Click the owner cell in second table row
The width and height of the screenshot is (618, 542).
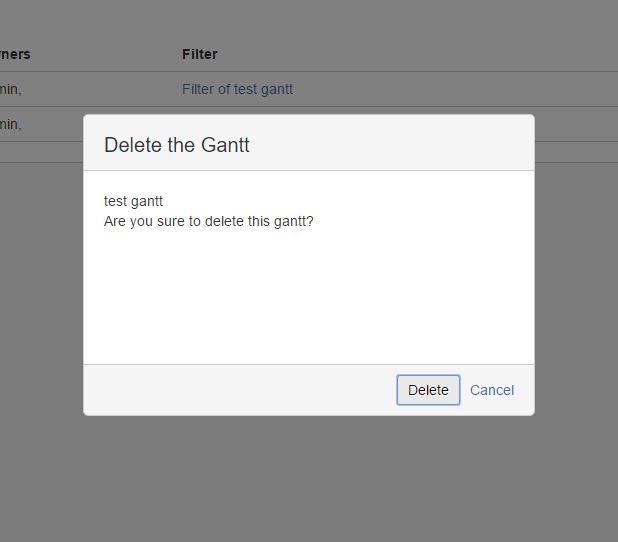point(11,124)
